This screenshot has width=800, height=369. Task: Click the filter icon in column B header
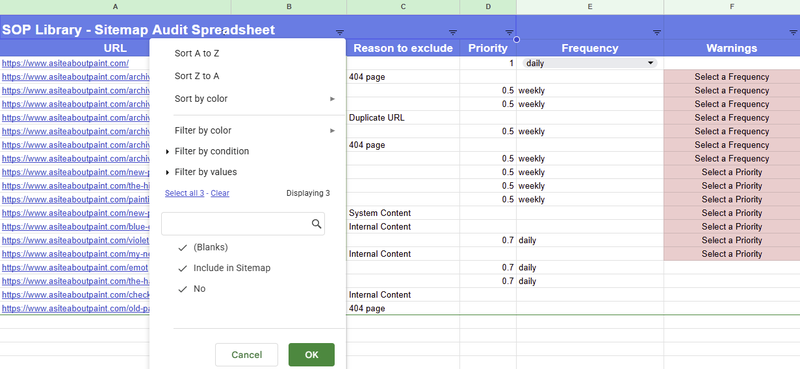click(x=340, y=33)
